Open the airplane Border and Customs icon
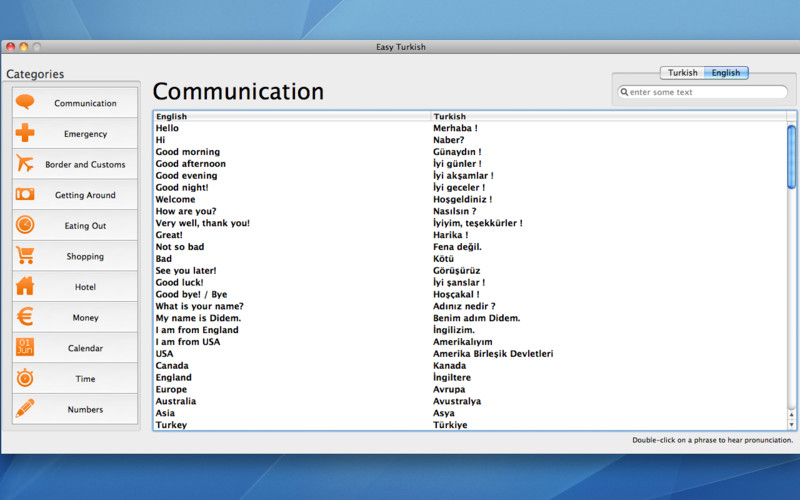The width and height of the screenshot is (800, 500). (x=25, y=164)
